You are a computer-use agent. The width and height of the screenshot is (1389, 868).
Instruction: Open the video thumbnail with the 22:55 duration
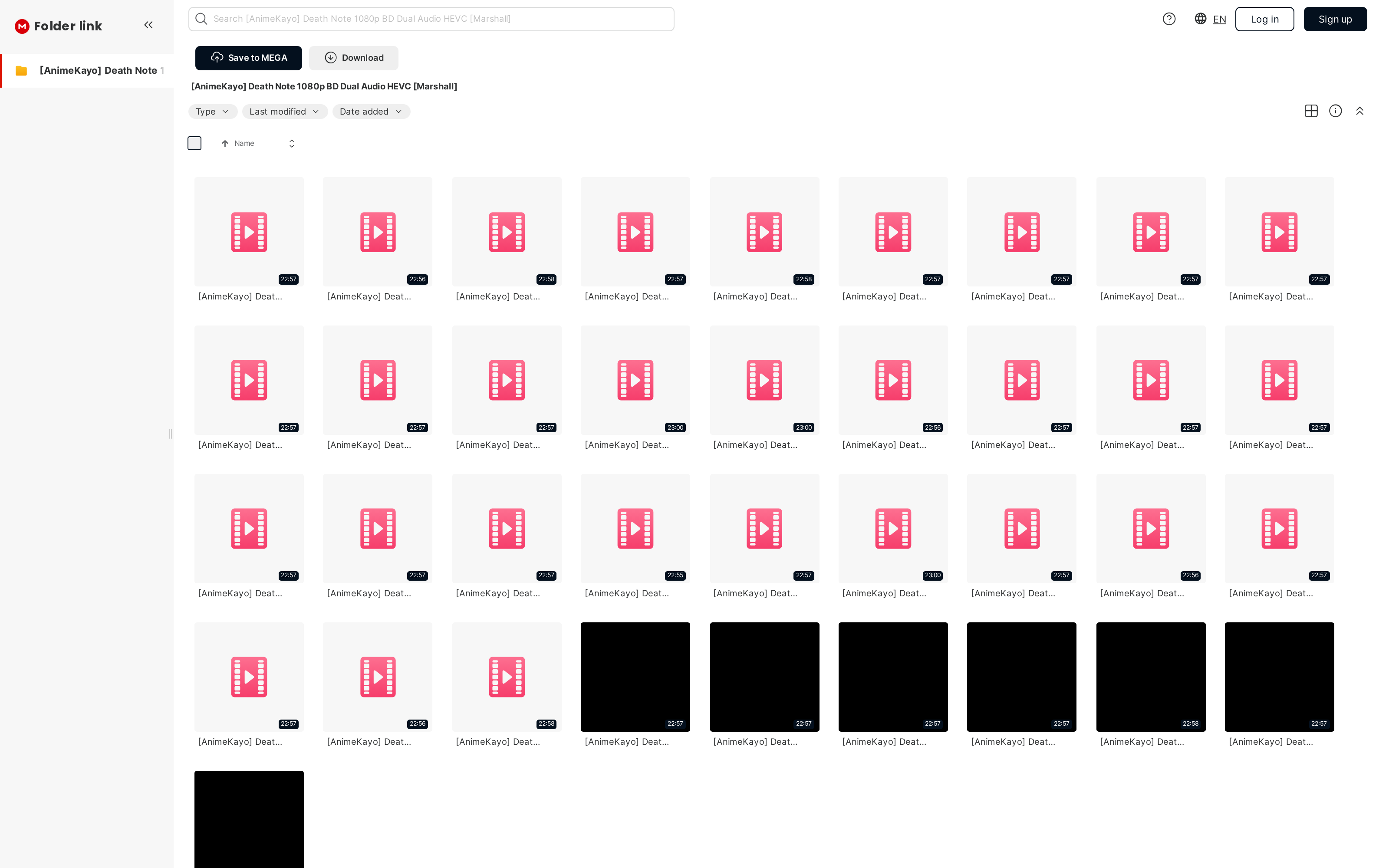(635, 528)
